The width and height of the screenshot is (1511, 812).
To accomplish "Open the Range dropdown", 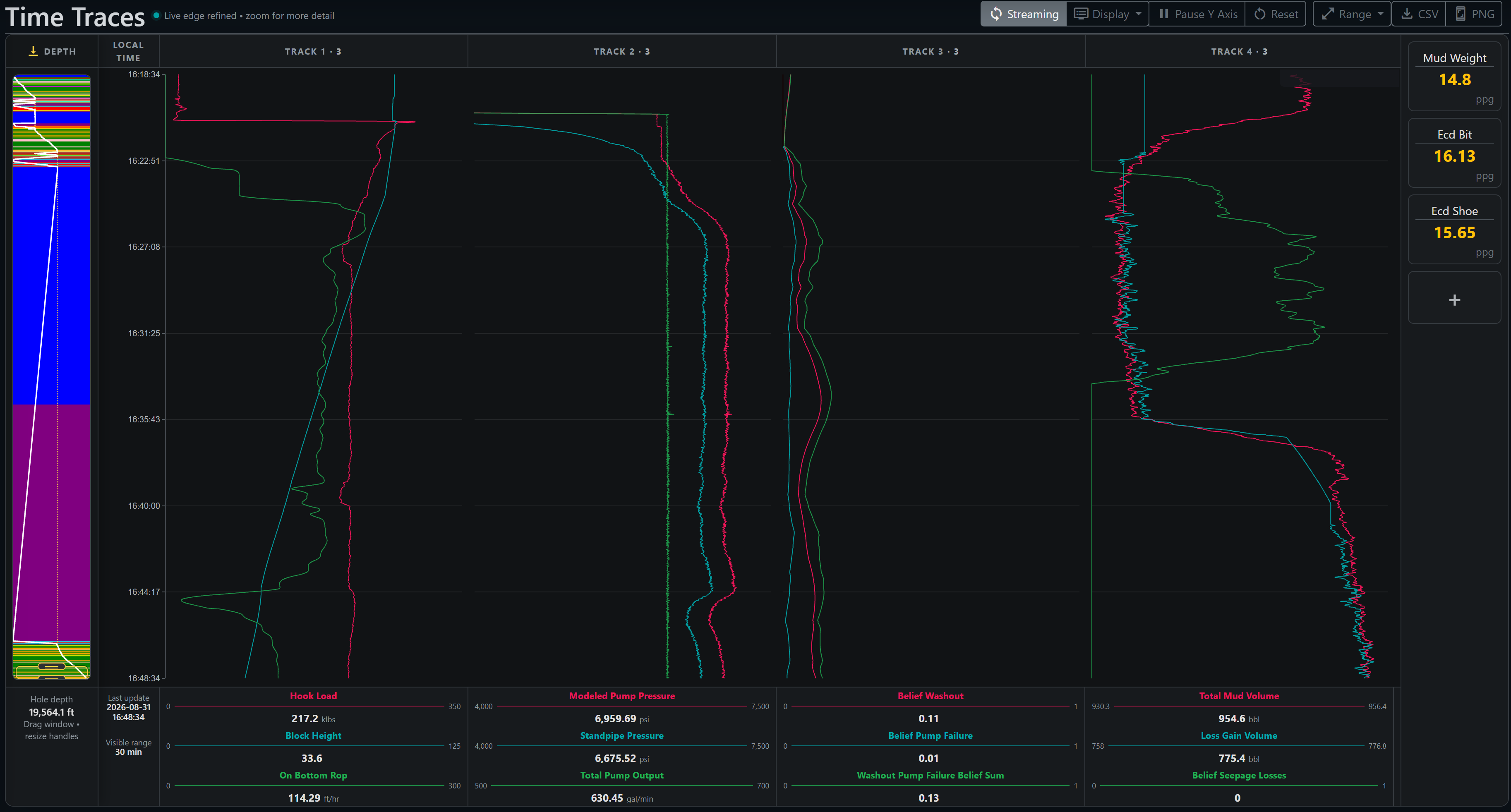I will [1352, 14].
